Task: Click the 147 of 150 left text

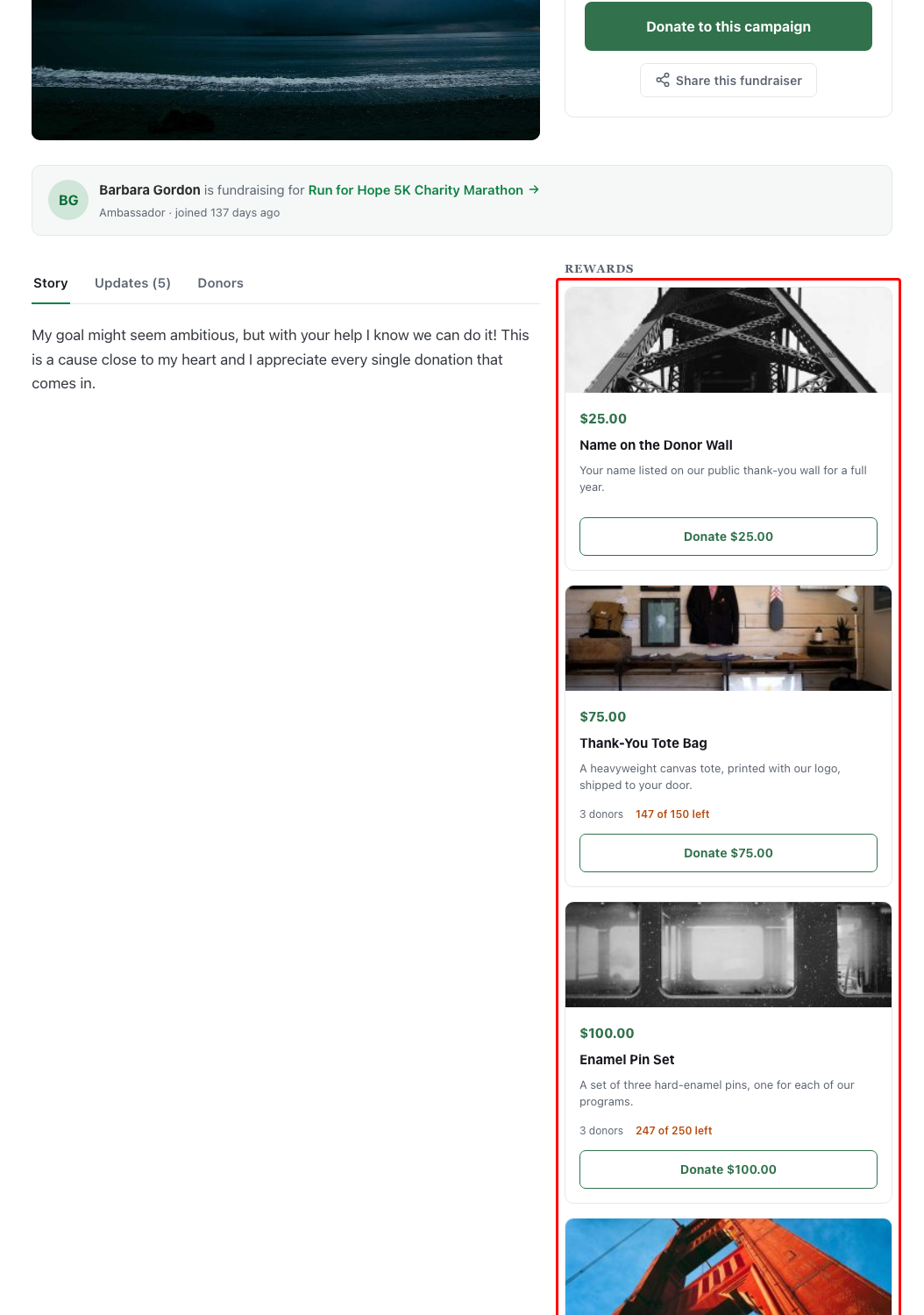Action: [x=672, y=814]
